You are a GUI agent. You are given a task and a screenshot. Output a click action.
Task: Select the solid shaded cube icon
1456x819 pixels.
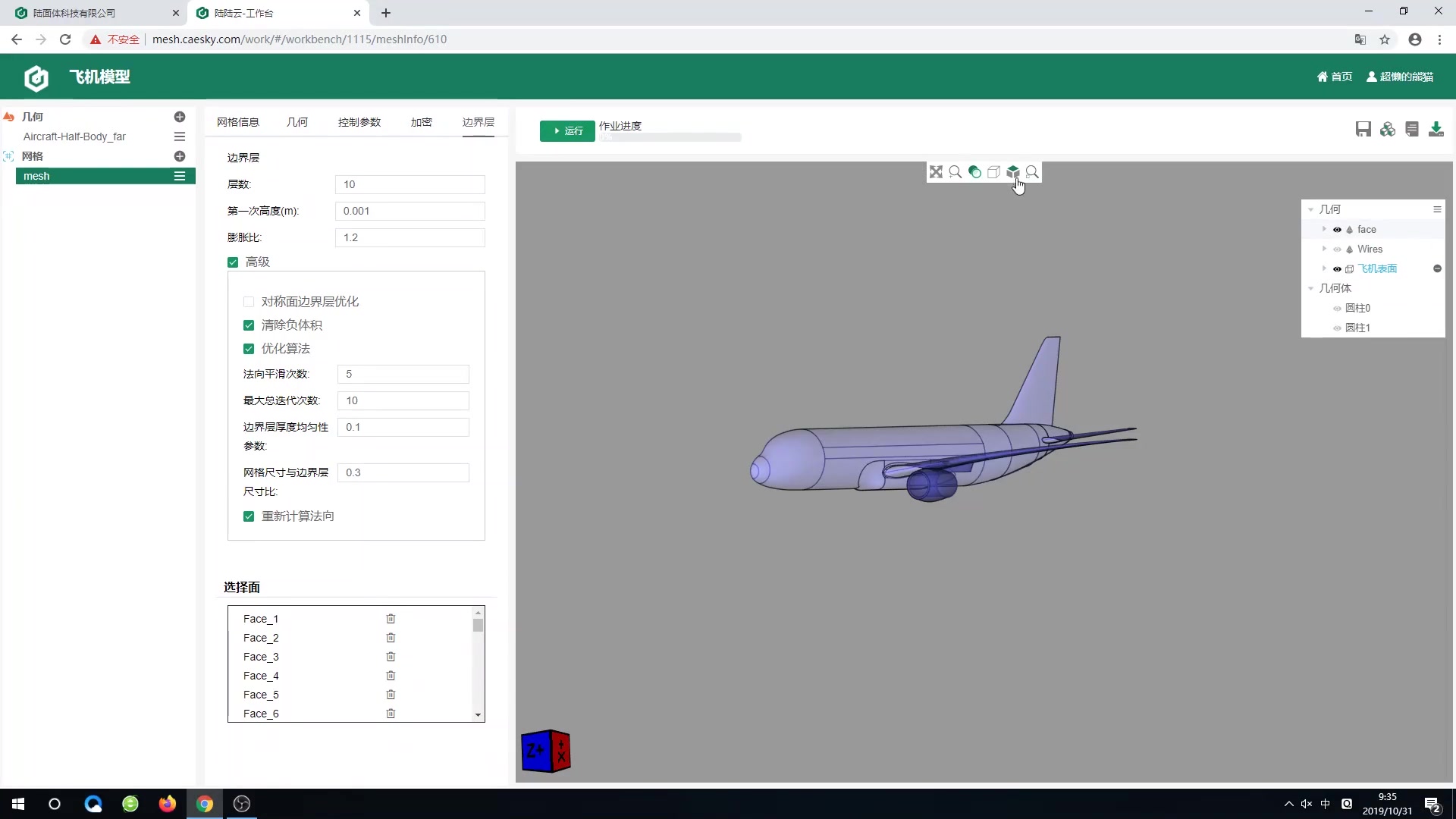(1012, 172)
